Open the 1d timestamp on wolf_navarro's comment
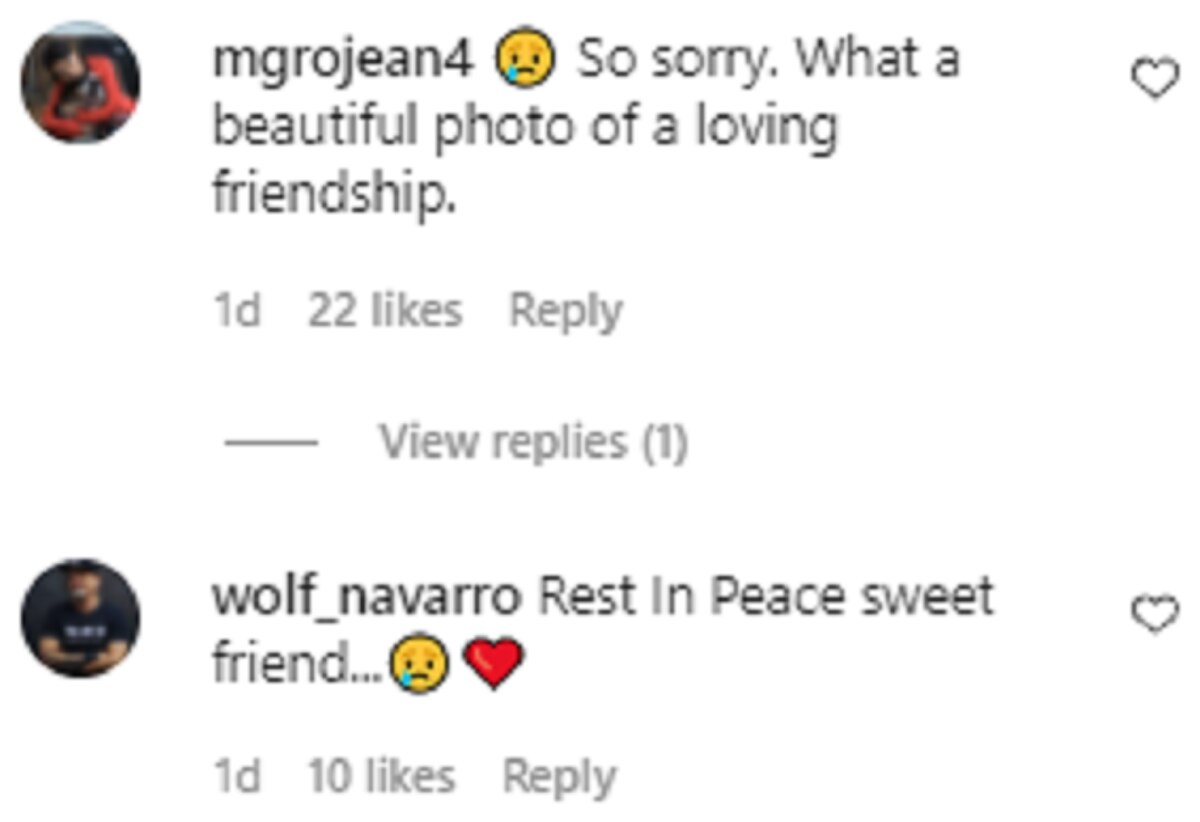1200x822 pixels. pyautogui.click(x=237, y=777)
